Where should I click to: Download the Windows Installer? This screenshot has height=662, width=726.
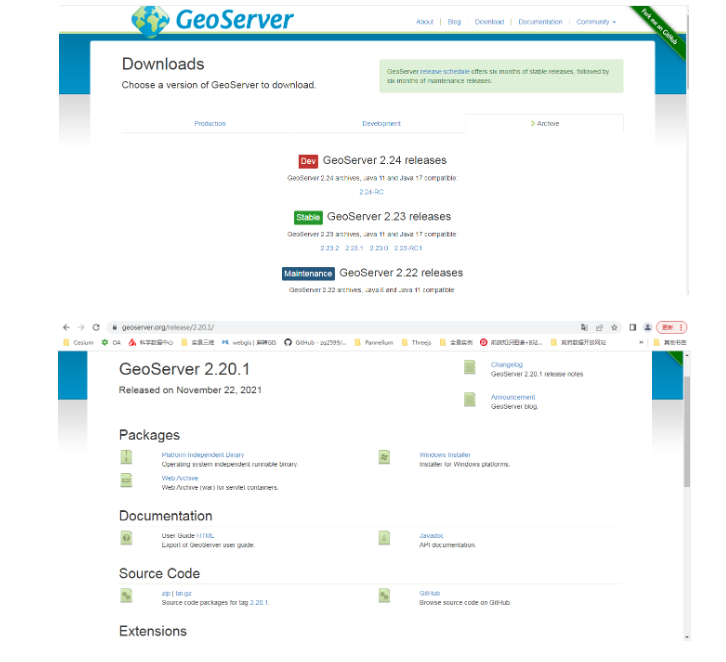click(x=444, y=455)
